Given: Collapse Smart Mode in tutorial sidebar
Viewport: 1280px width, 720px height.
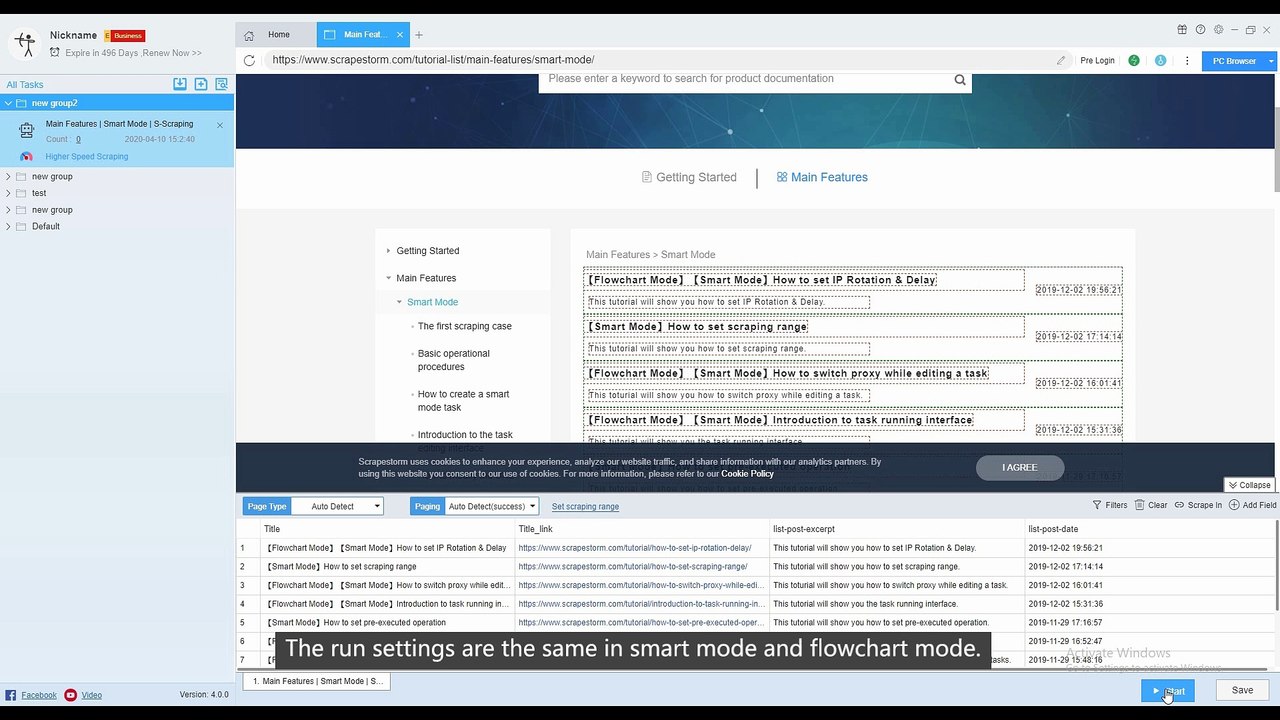Looking at the screenshot, I should pyautogui.click(x=400, y=302).
